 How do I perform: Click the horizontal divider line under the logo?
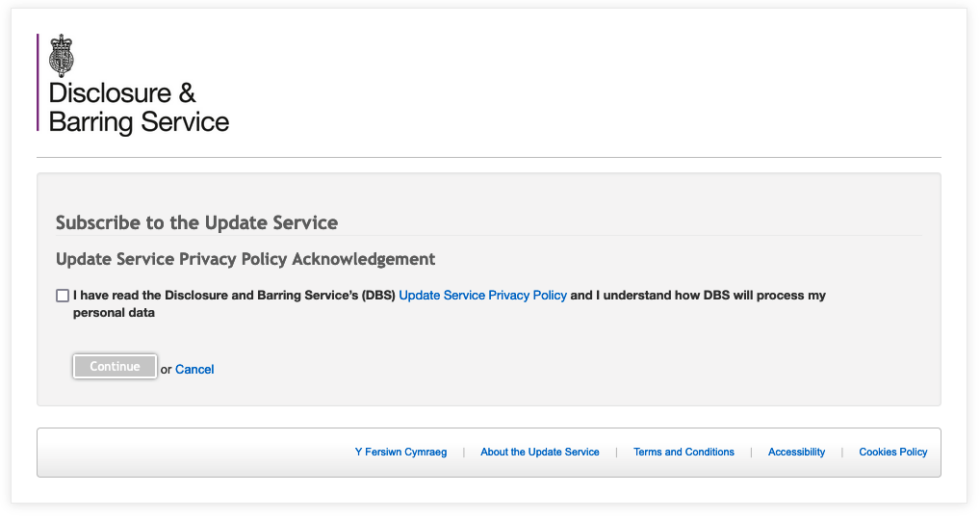pos(488,157)
